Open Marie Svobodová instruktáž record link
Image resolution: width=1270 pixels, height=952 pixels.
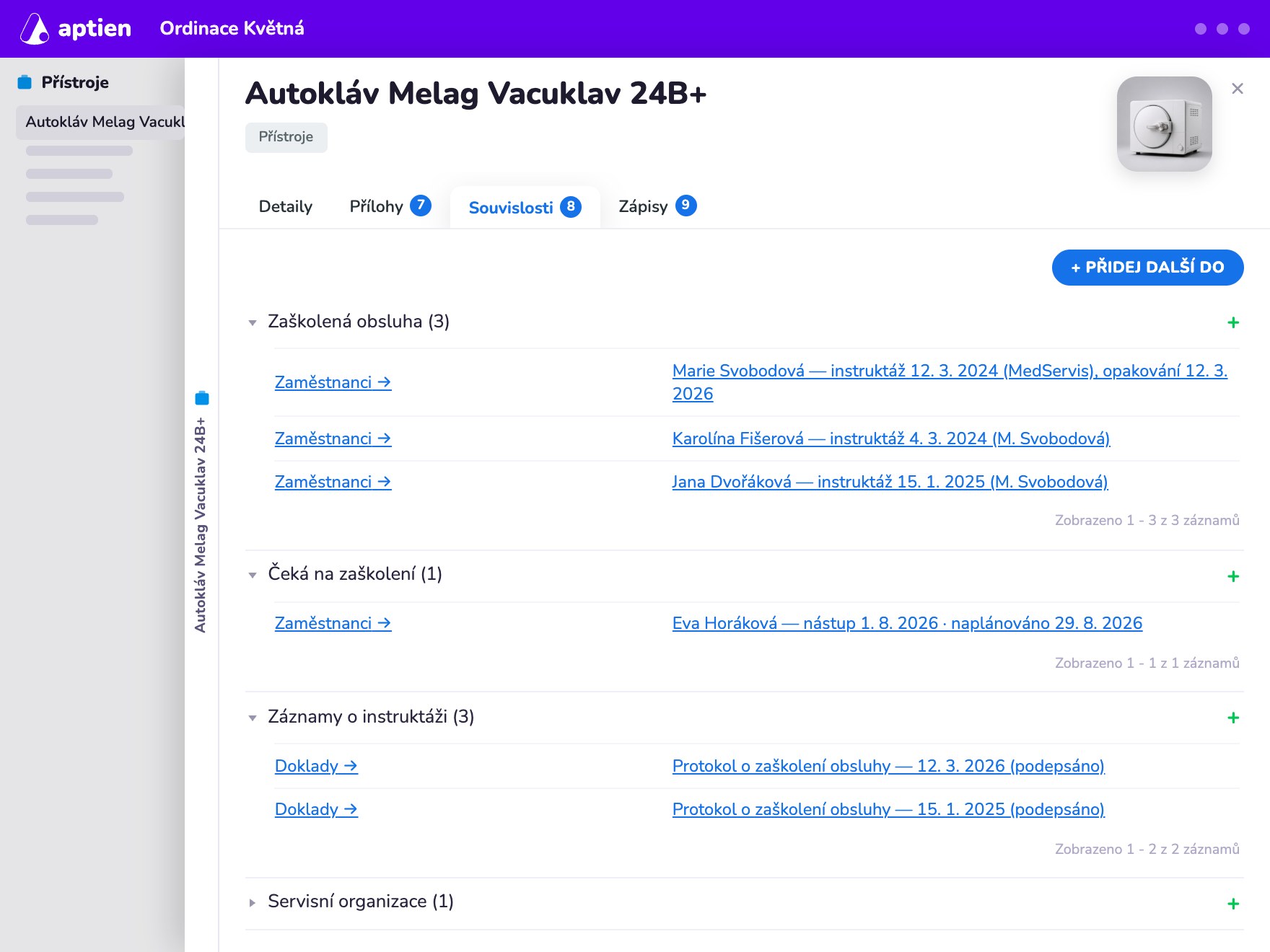pyautogui.click(x=950, y=382)
